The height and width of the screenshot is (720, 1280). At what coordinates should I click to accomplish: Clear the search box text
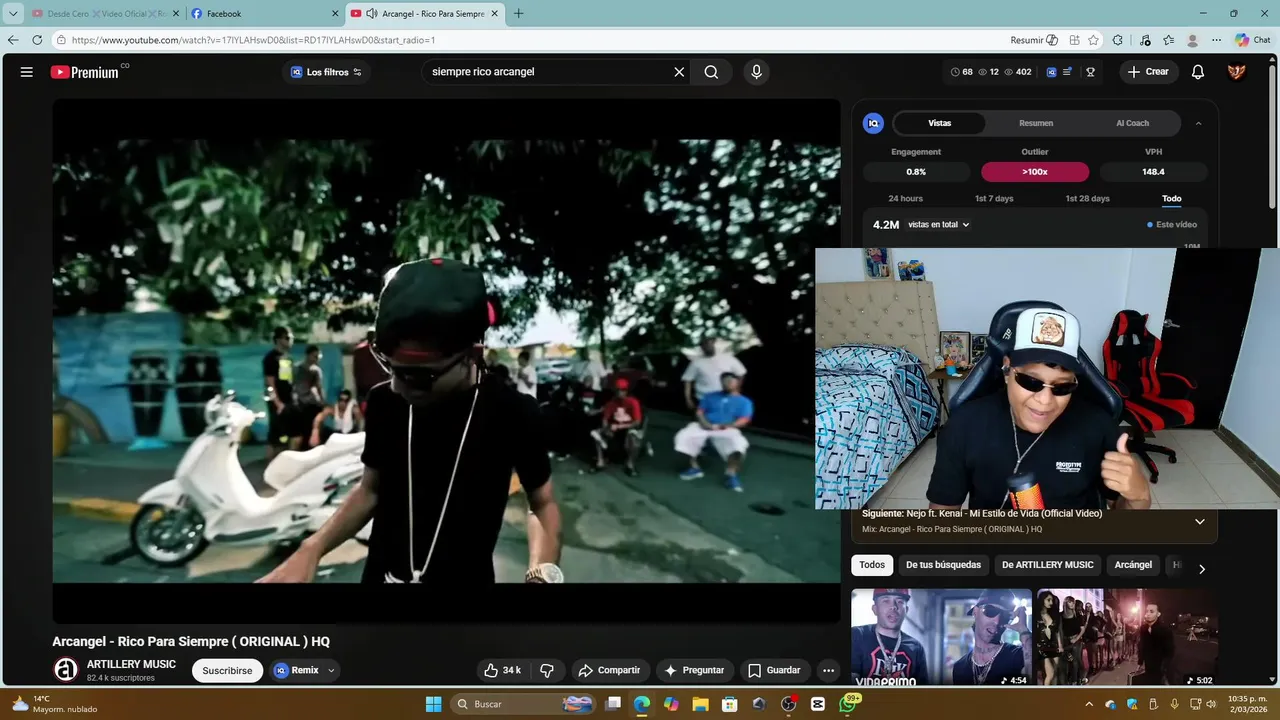tap(679, 72)
